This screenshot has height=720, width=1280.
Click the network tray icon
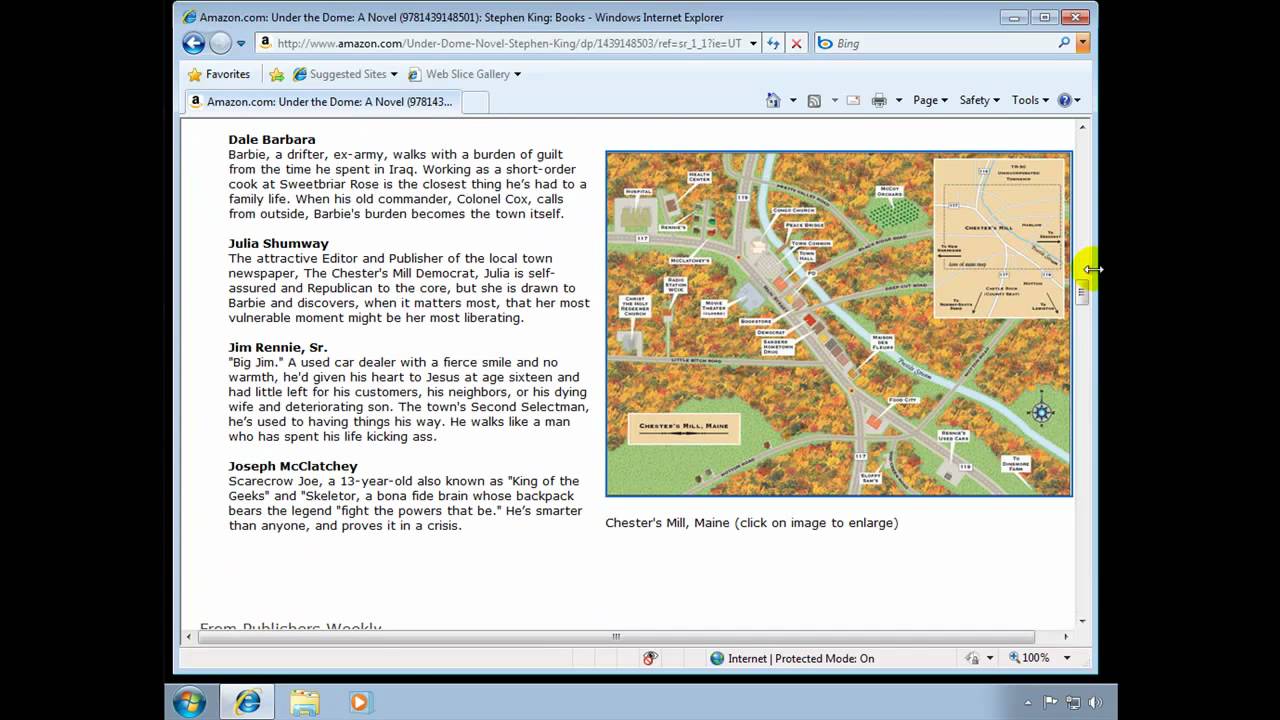click(1073, 702)
